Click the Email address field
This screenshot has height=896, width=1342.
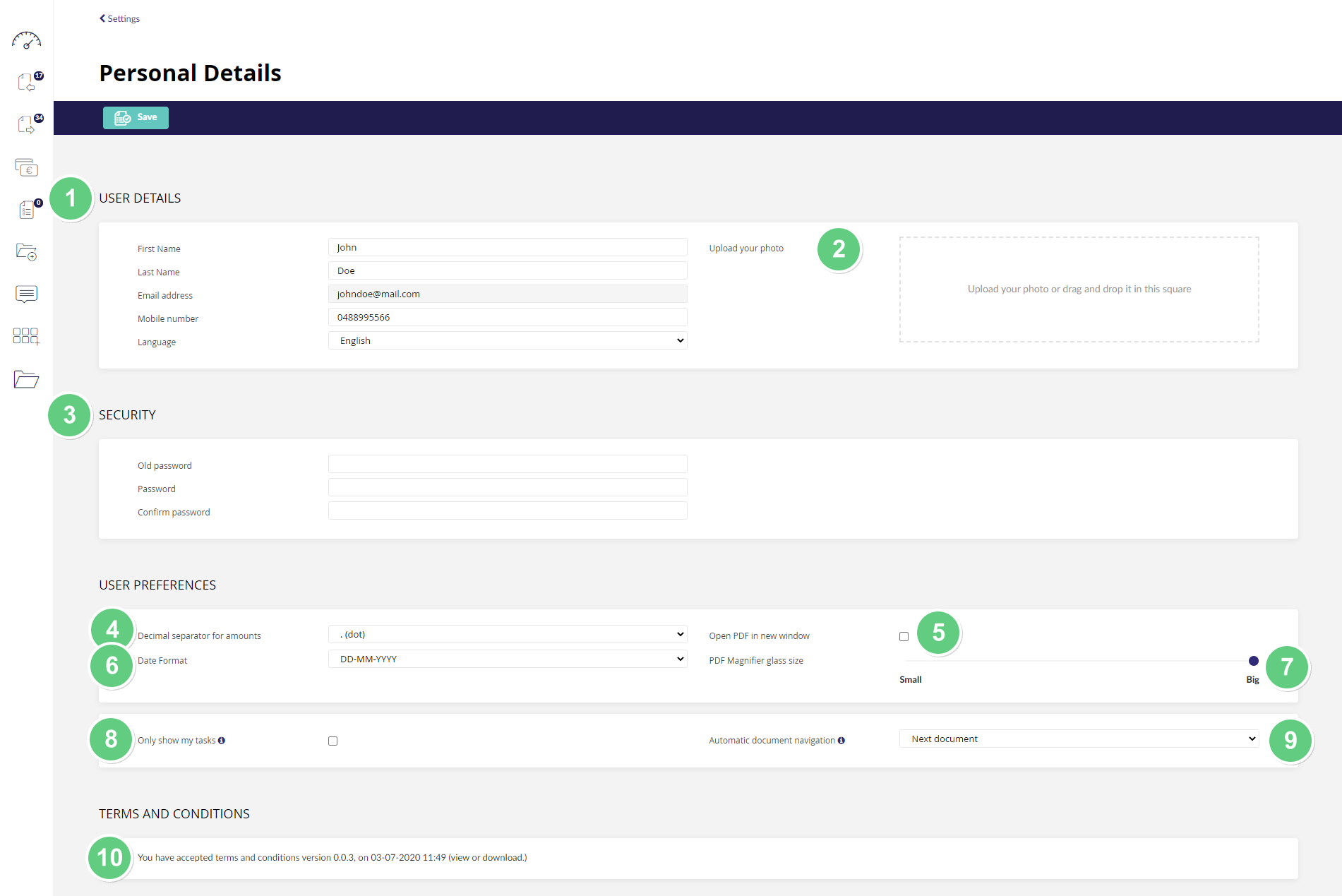click(x=508, y=294)
